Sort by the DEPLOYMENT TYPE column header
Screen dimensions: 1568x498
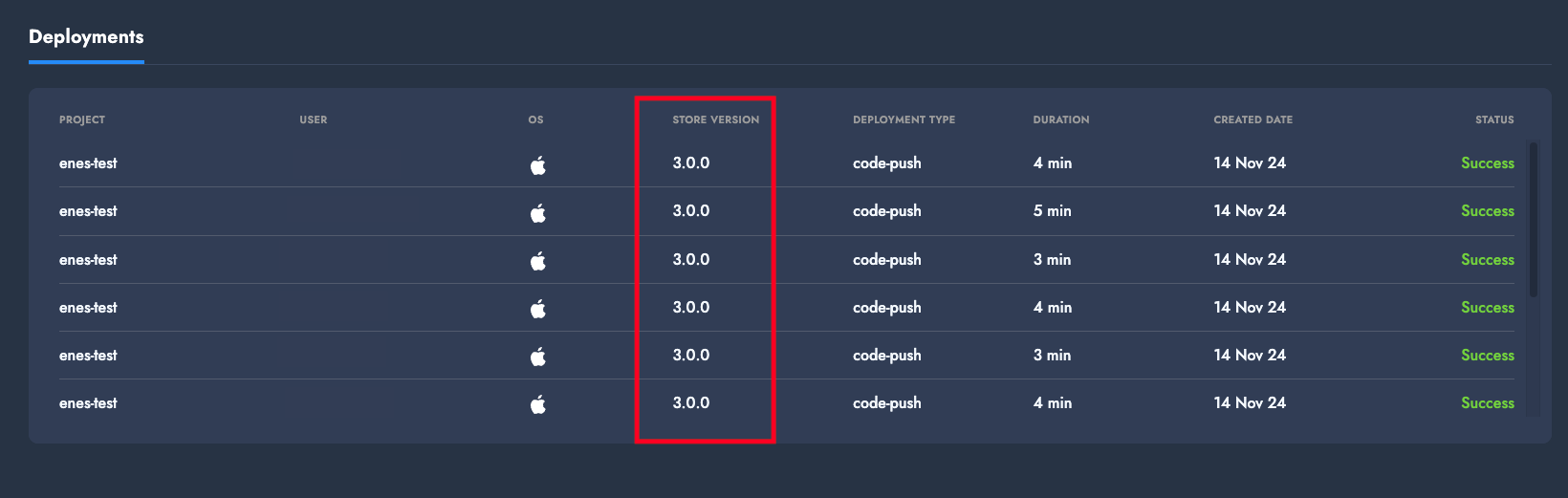tap(904, 120)
